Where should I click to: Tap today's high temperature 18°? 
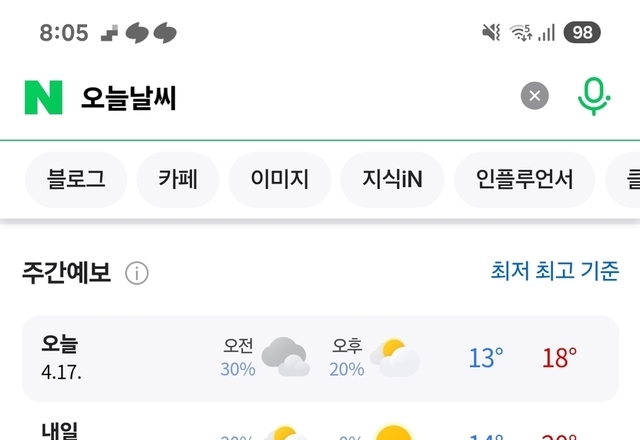pyautogui.click(x=559, y=357)
